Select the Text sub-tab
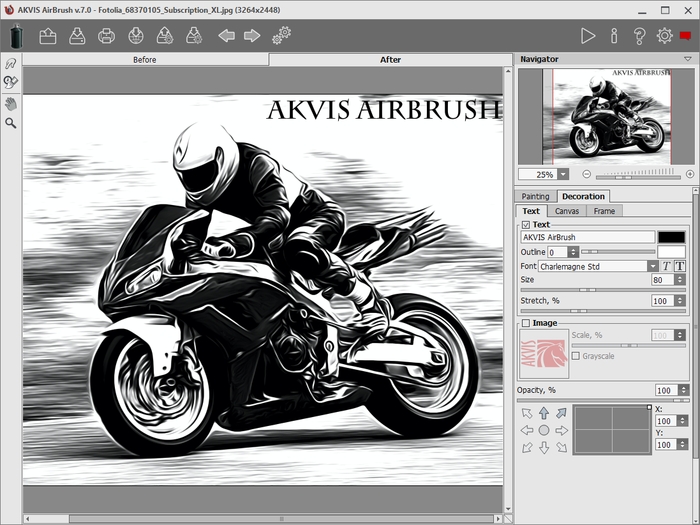This screenshot has width=700, height=525. point(531,211)
